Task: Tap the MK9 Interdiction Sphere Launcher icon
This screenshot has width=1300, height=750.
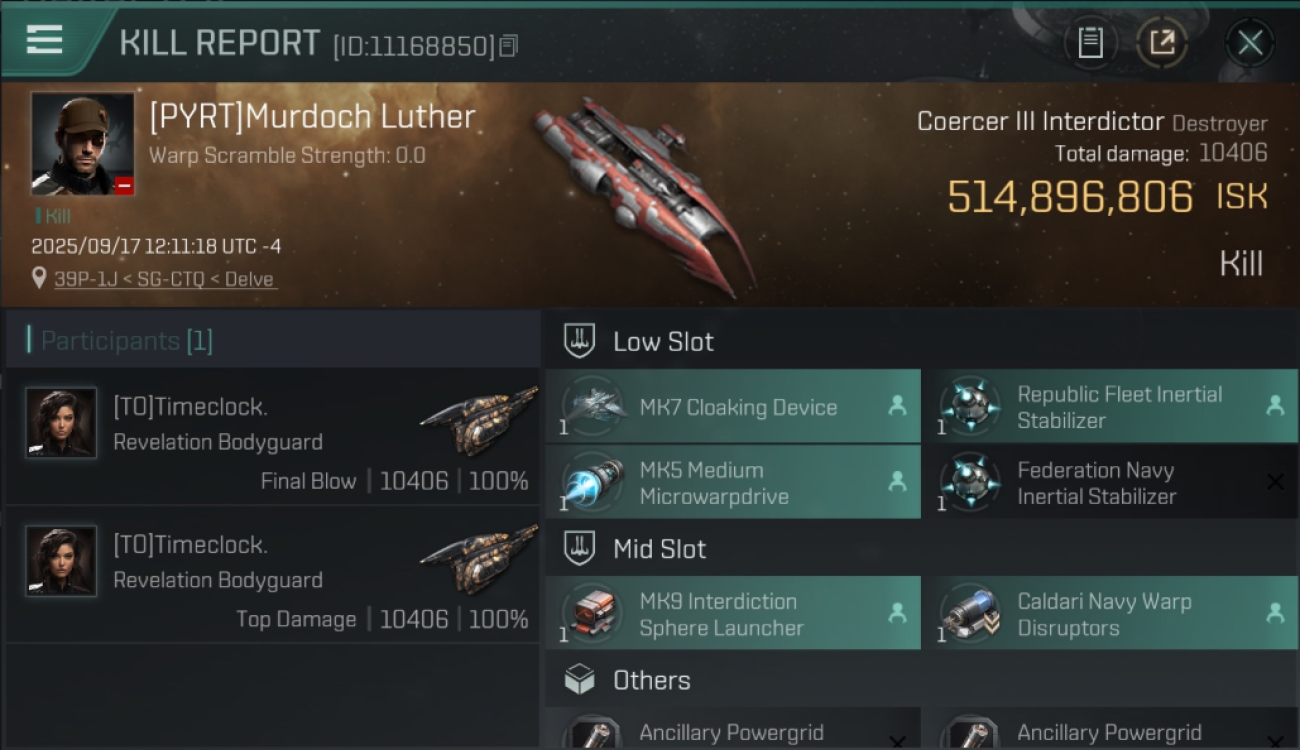Action: point(593,613)
